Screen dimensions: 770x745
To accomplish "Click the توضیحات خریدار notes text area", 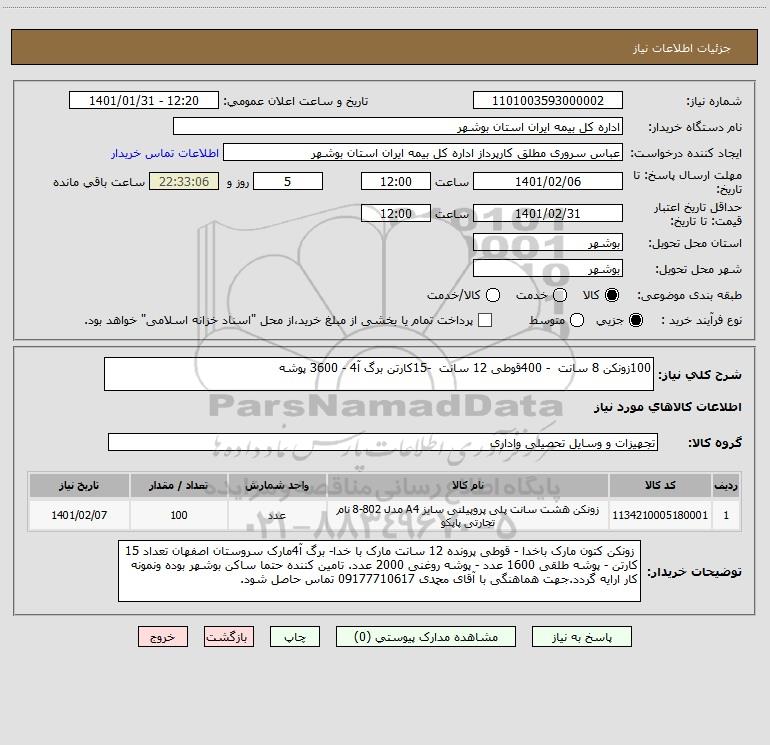I will (379, 571).
